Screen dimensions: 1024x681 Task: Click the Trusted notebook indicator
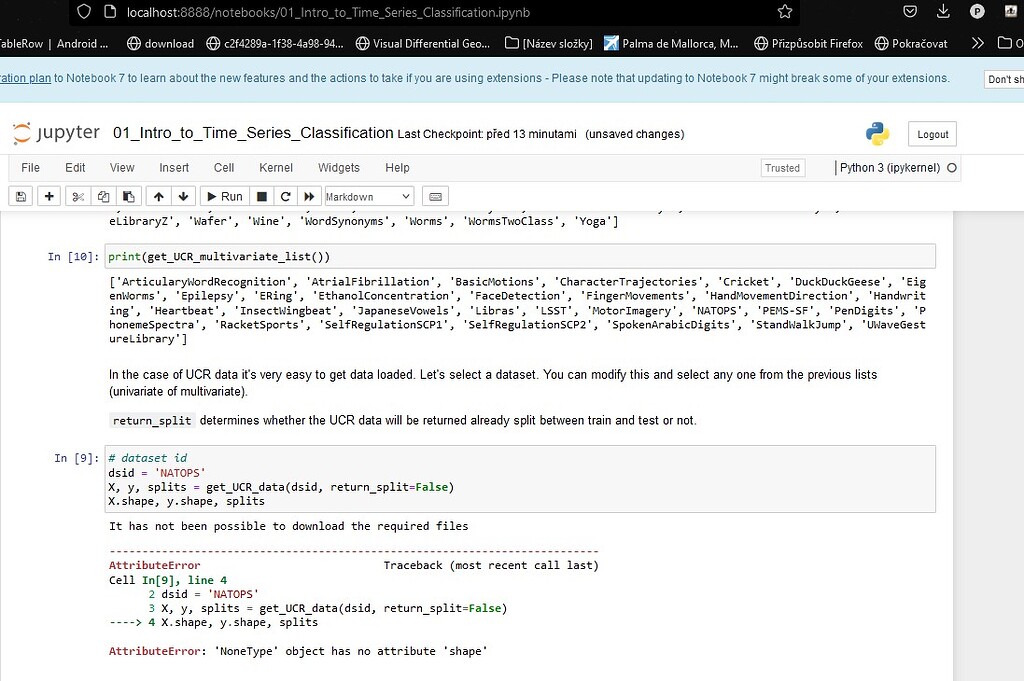782,167
